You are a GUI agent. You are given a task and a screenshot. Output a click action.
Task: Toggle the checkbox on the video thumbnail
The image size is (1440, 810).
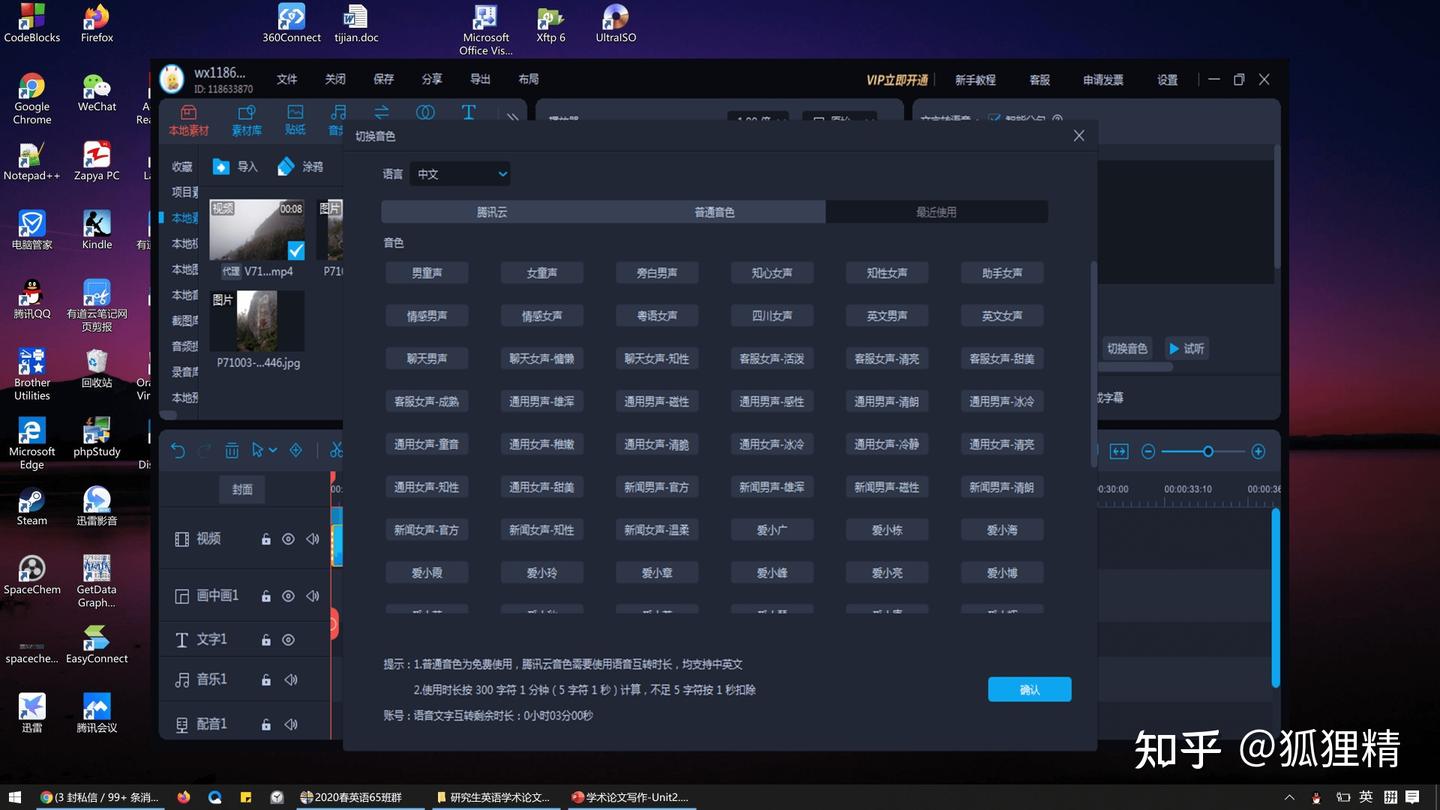point(296,251)
